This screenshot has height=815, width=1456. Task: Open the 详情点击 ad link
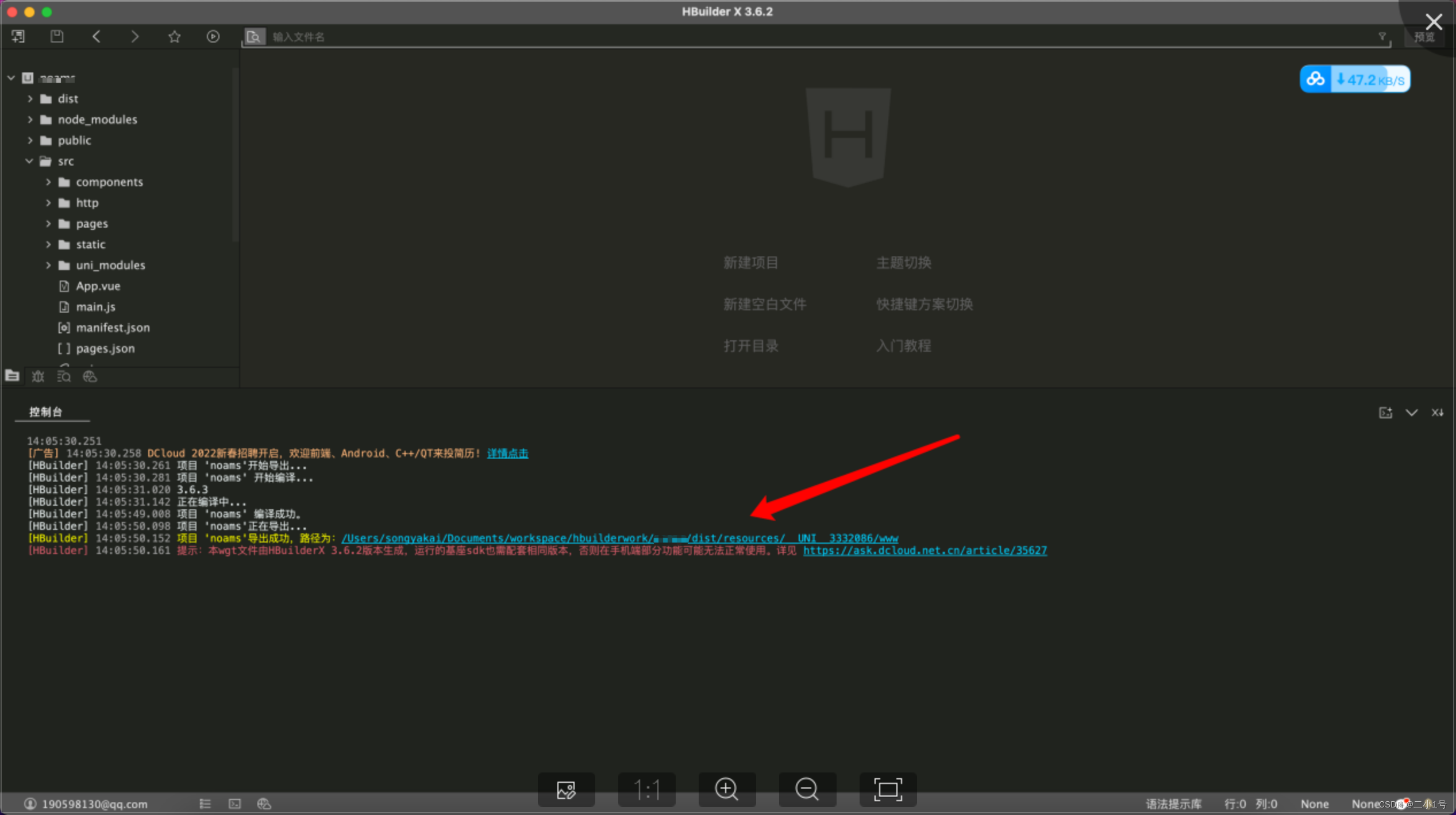pos(507,453)
